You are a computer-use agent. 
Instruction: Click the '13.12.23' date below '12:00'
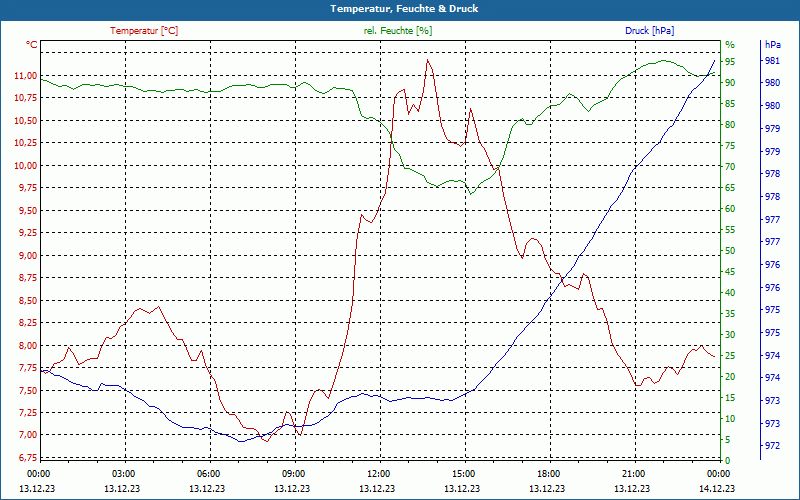click(377, 489)
